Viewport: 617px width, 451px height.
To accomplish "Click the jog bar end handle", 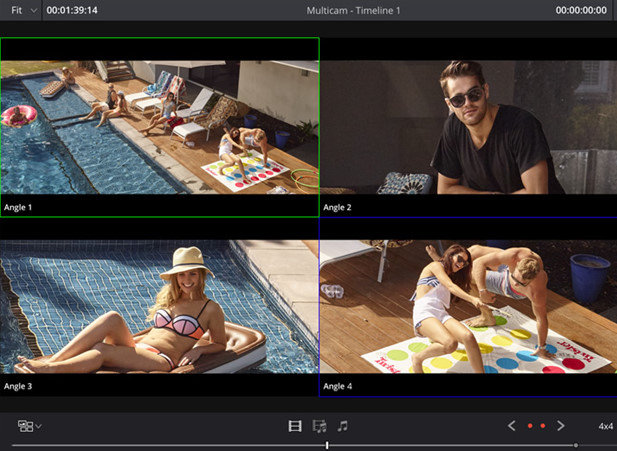I will 576,445.
